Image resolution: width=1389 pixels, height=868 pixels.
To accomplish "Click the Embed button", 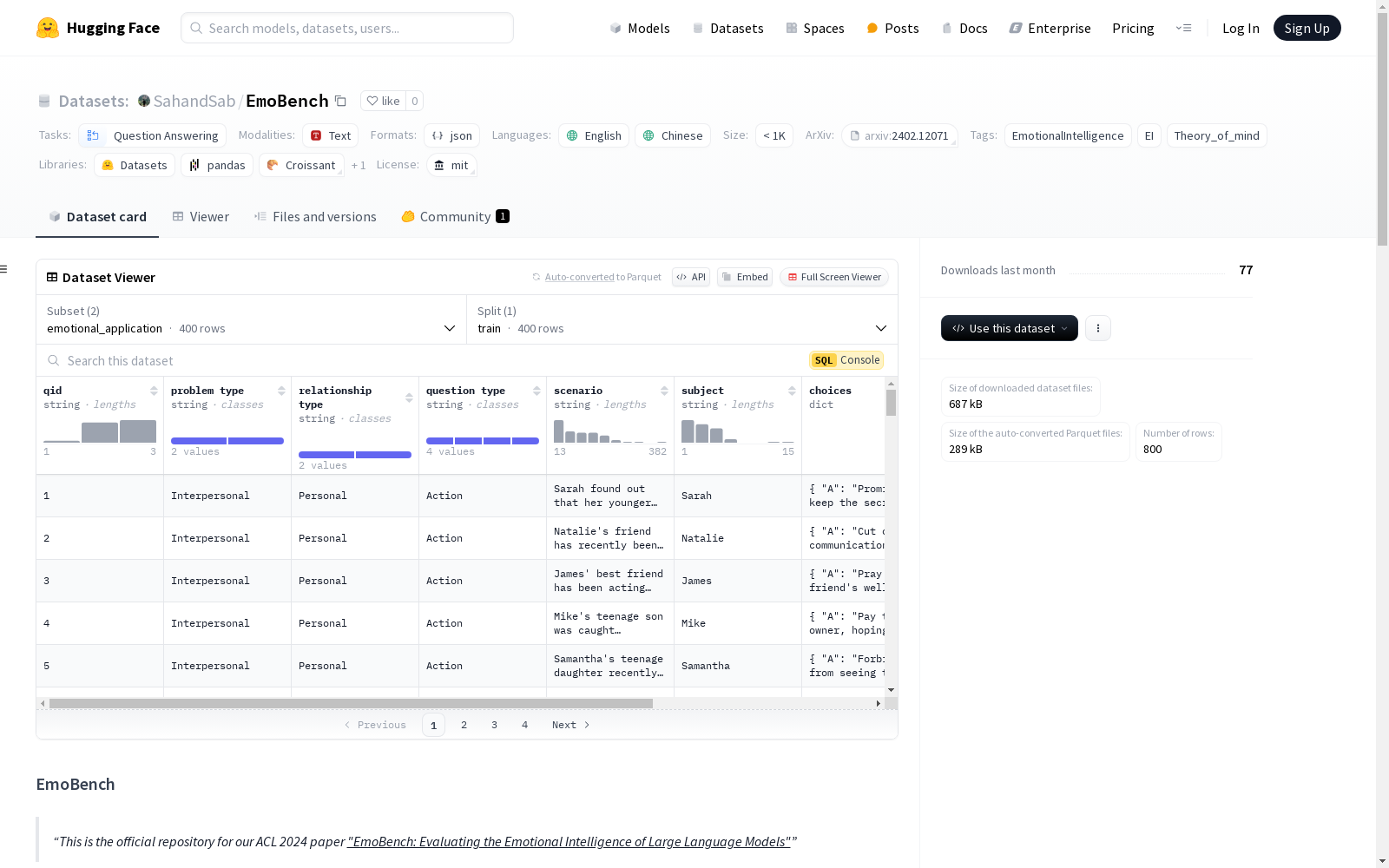I will point(745,277).
